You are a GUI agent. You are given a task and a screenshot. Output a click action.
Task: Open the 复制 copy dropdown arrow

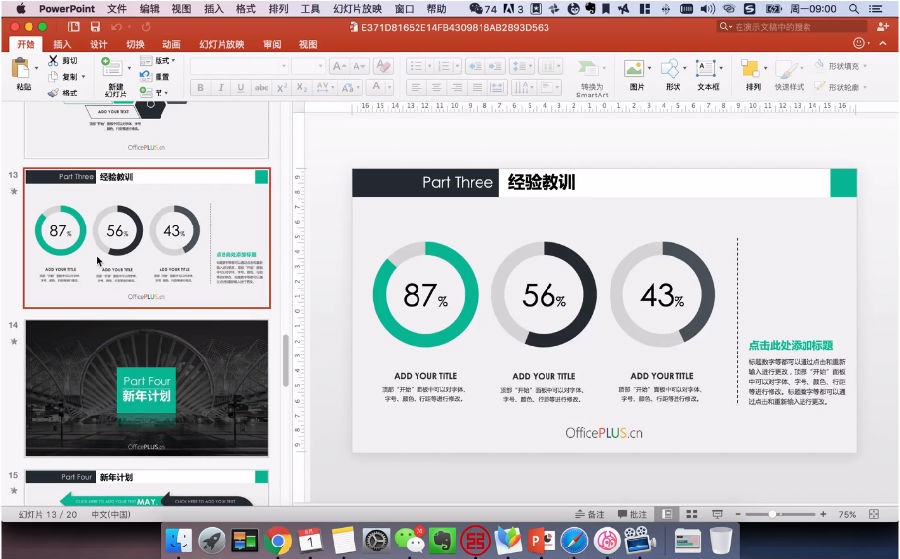pyautogui.click(x=83, y=76)
